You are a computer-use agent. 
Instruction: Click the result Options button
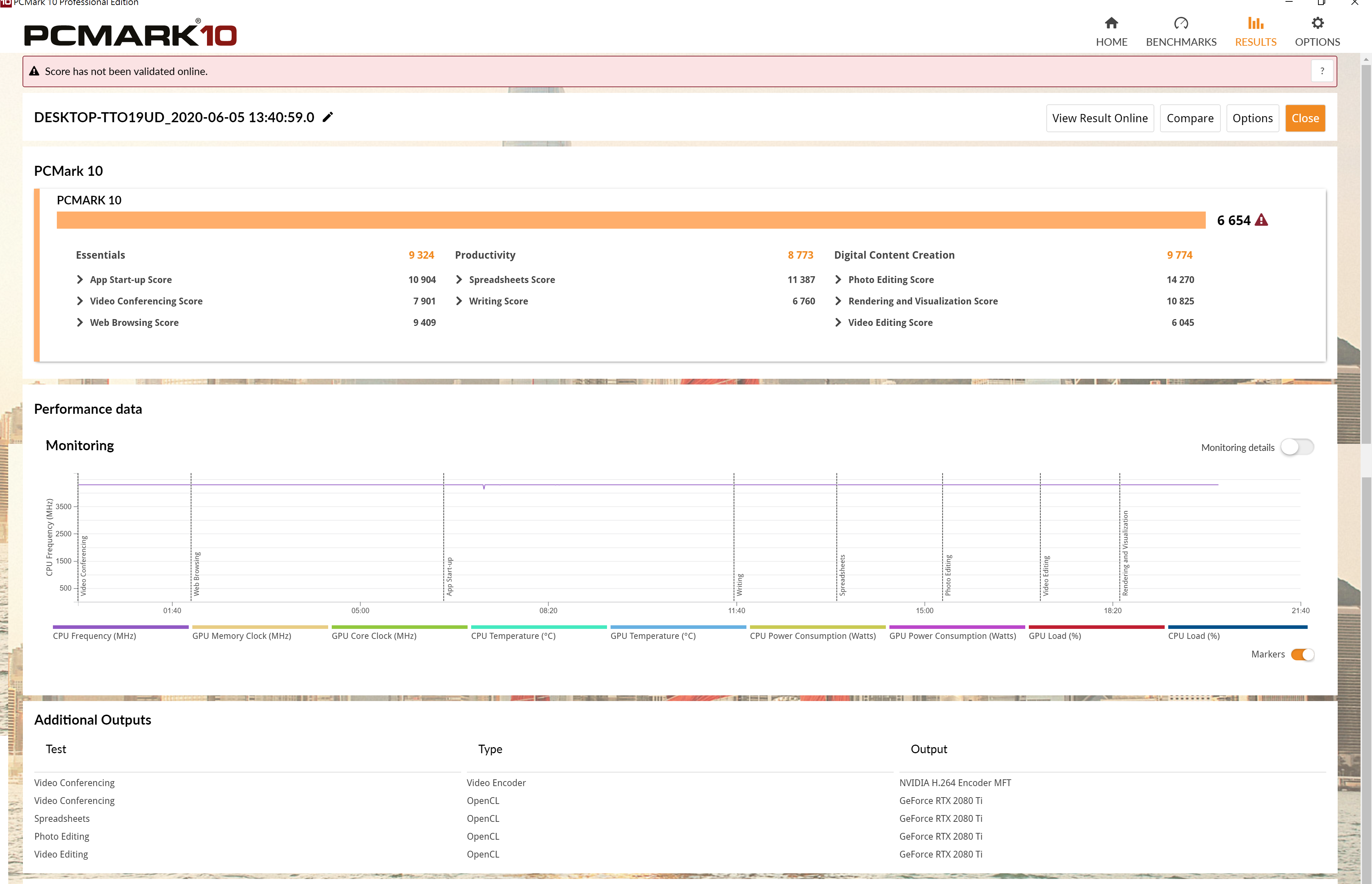point(1252,118)
